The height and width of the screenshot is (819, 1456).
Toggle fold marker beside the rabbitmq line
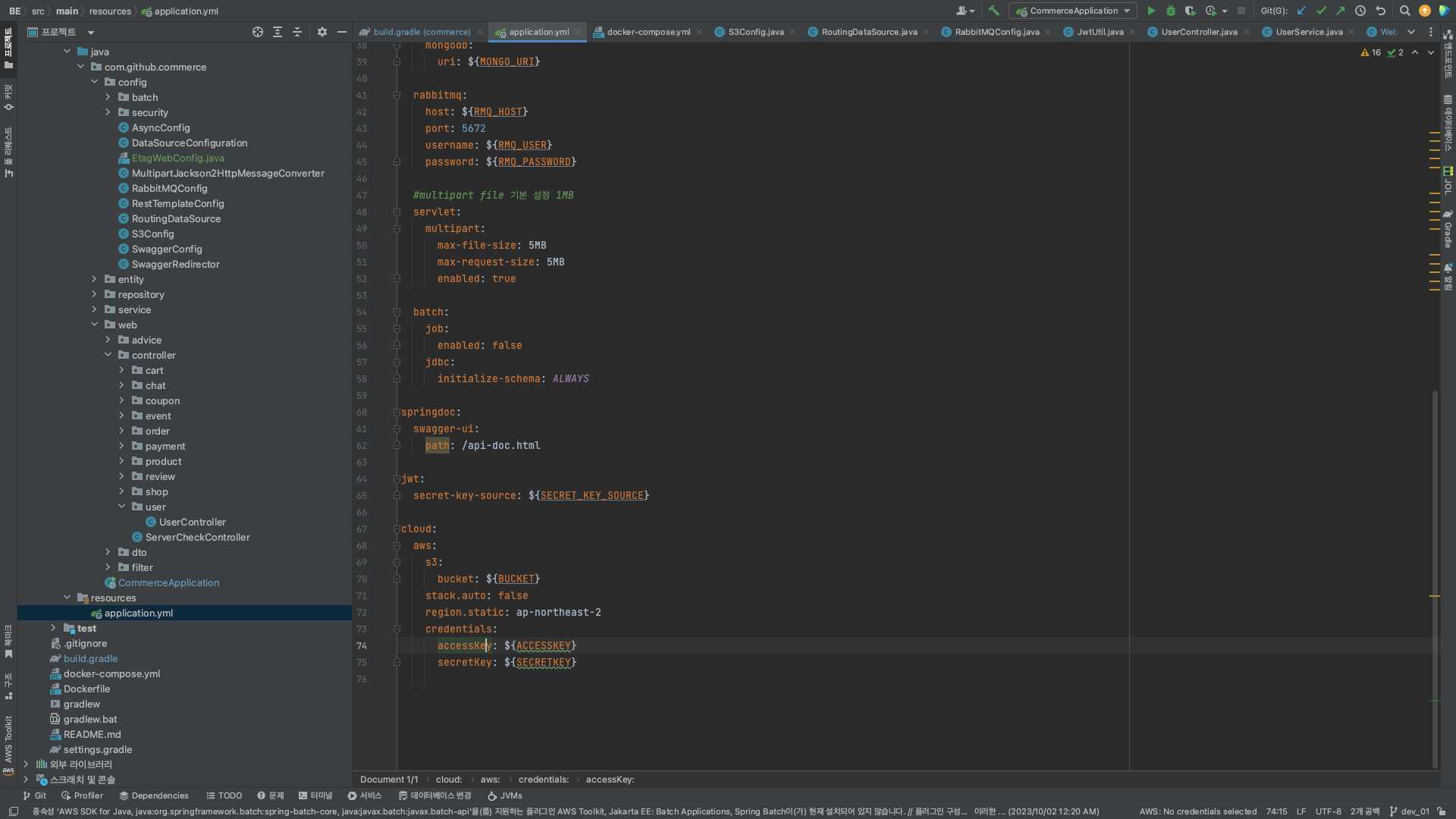click(397, 96)
